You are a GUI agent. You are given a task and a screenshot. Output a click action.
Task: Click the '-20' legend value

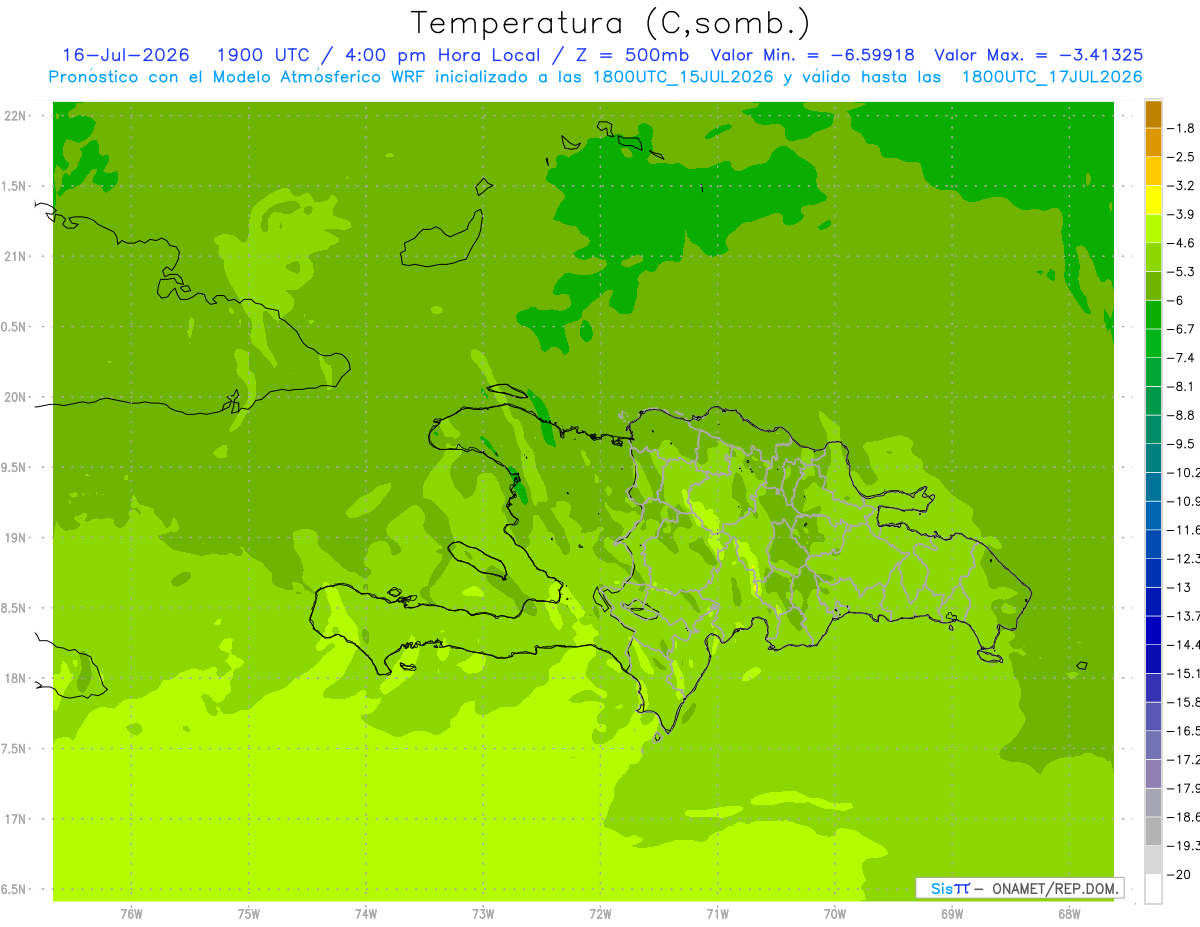click(1180, 875)
